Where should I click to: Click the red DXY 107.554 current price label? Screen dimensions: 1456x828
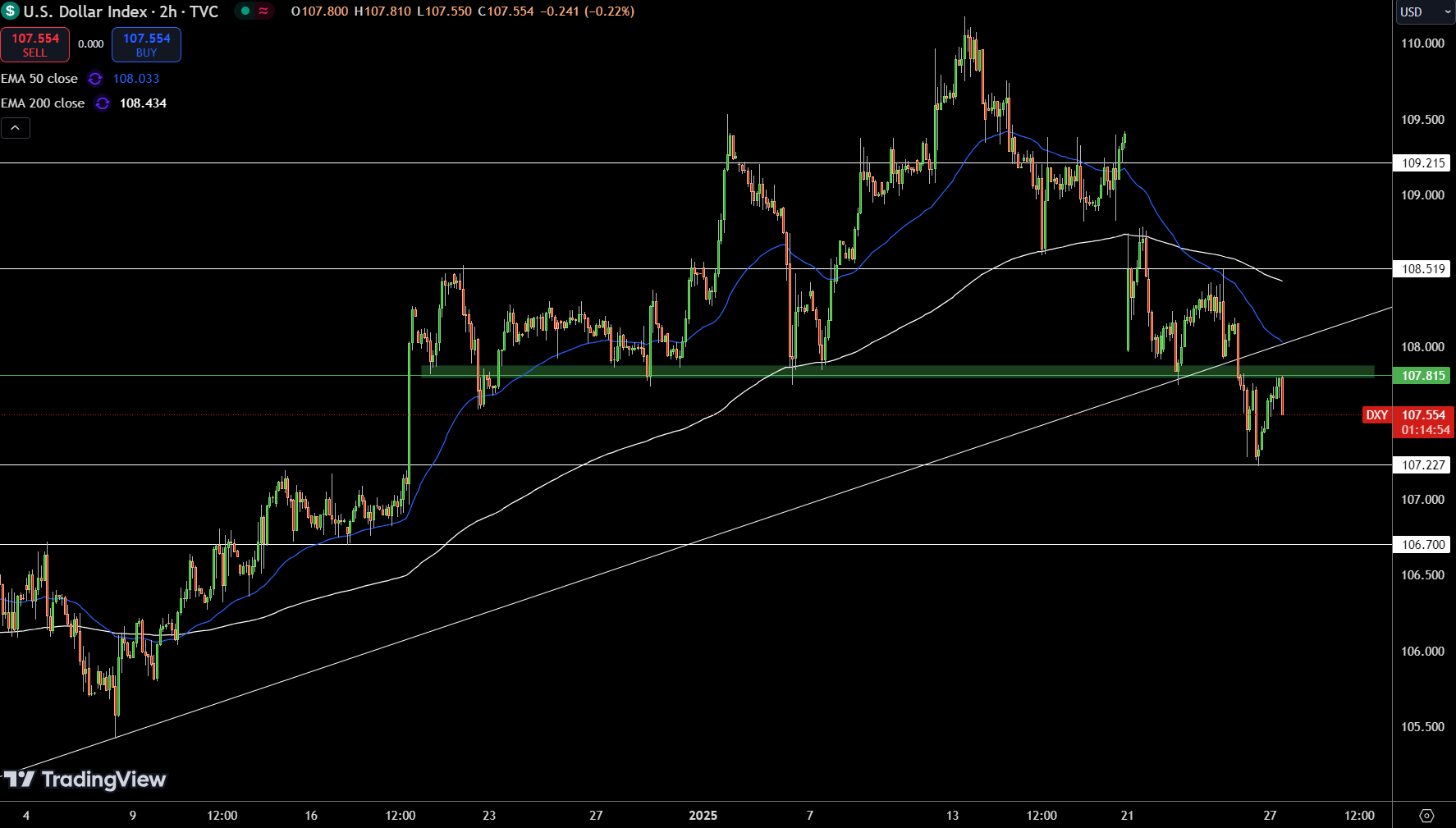[1423, 422]
